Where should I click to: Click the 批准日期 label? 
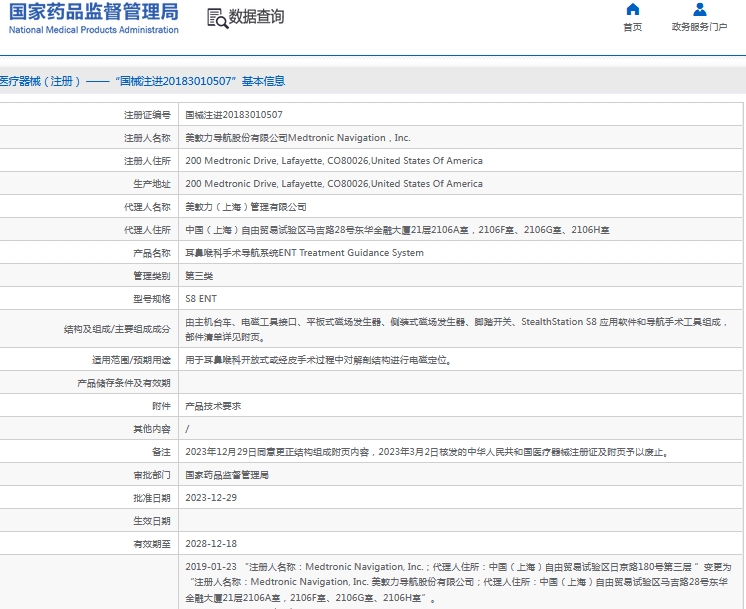[x=152, y=498]
